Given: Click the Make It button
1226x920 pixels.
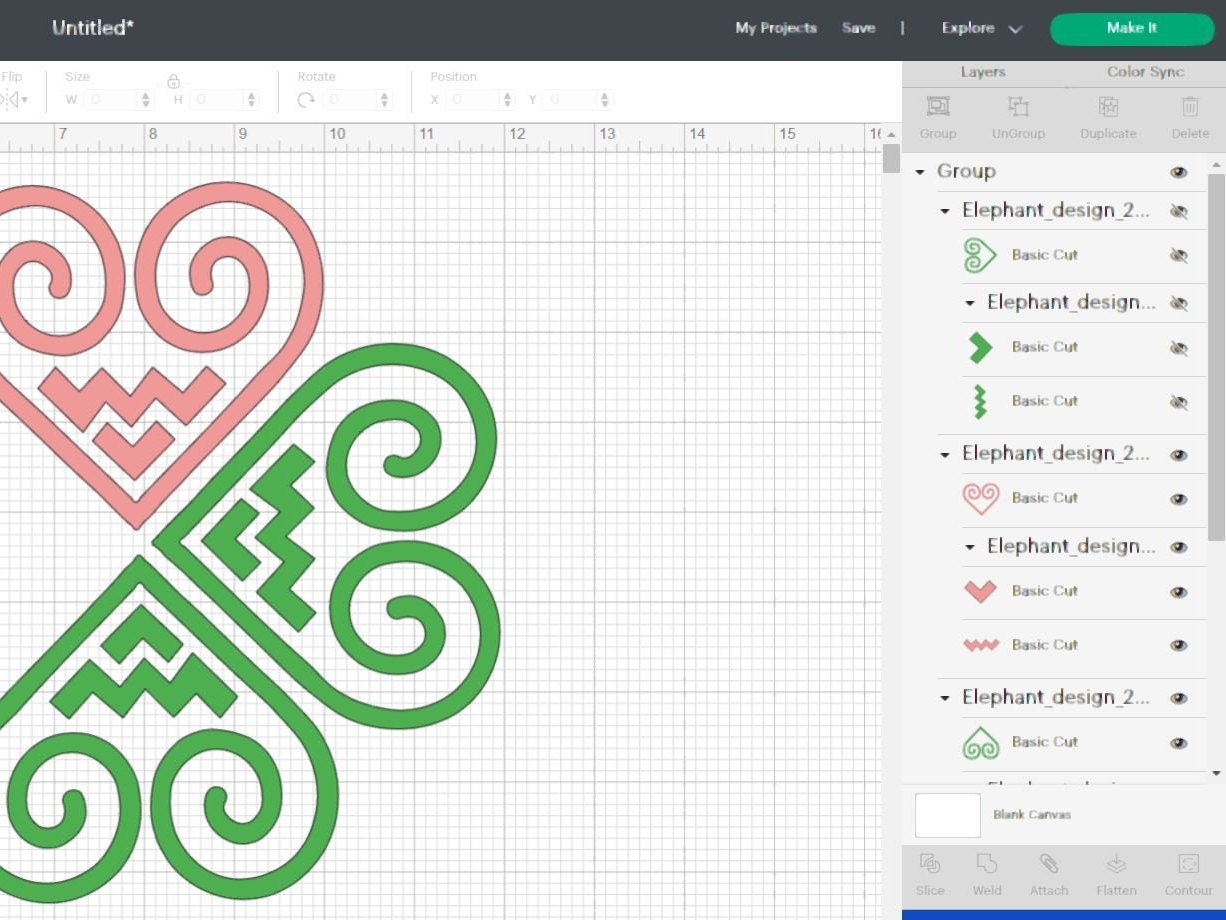Looking at the screenshot, I should click(1131, 28).
